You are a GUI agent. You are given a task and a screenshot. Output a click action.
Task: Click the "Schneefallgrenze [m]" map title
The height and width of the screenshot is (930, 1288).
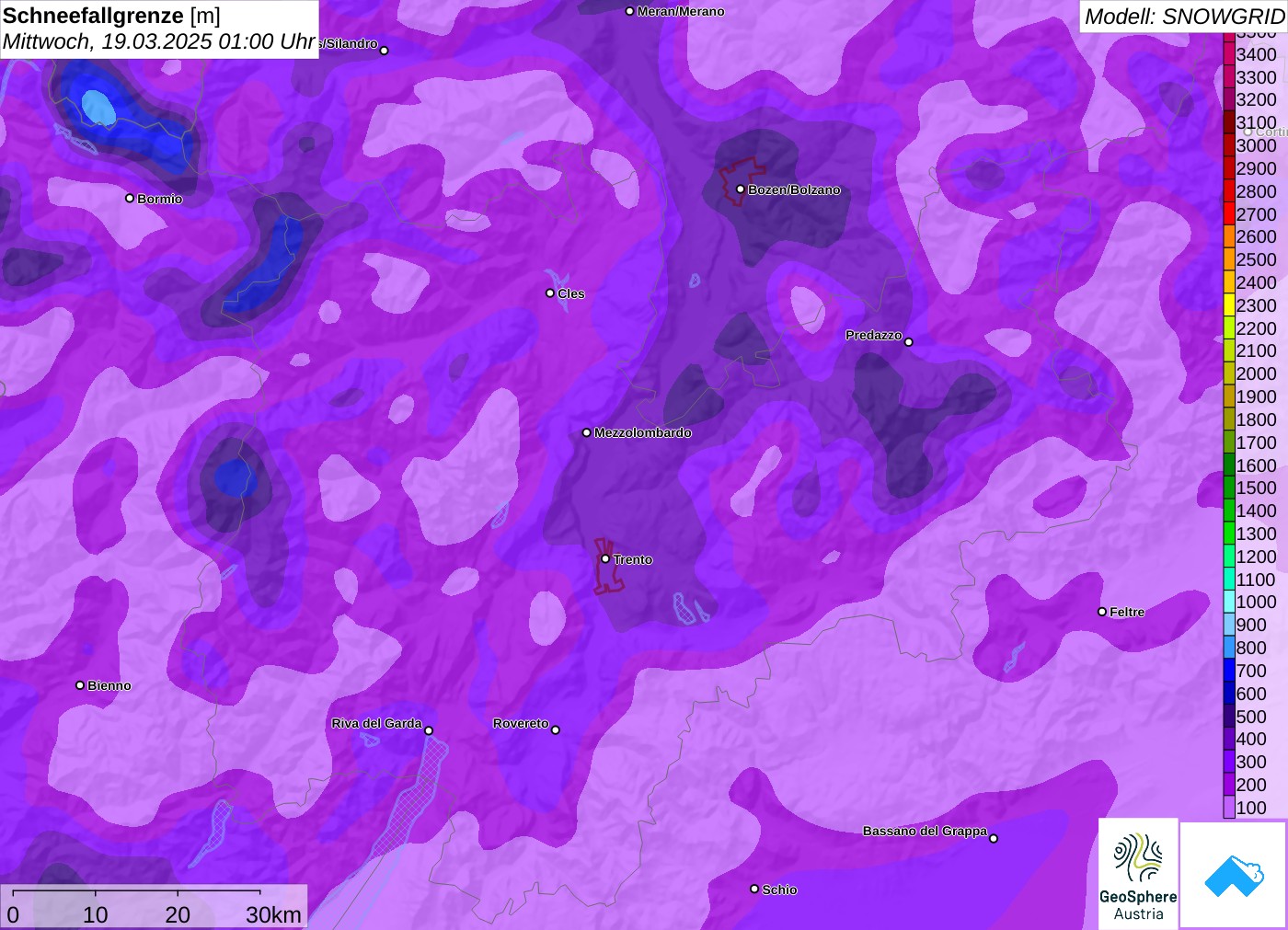pyautogui.click(x=112, y=16)
